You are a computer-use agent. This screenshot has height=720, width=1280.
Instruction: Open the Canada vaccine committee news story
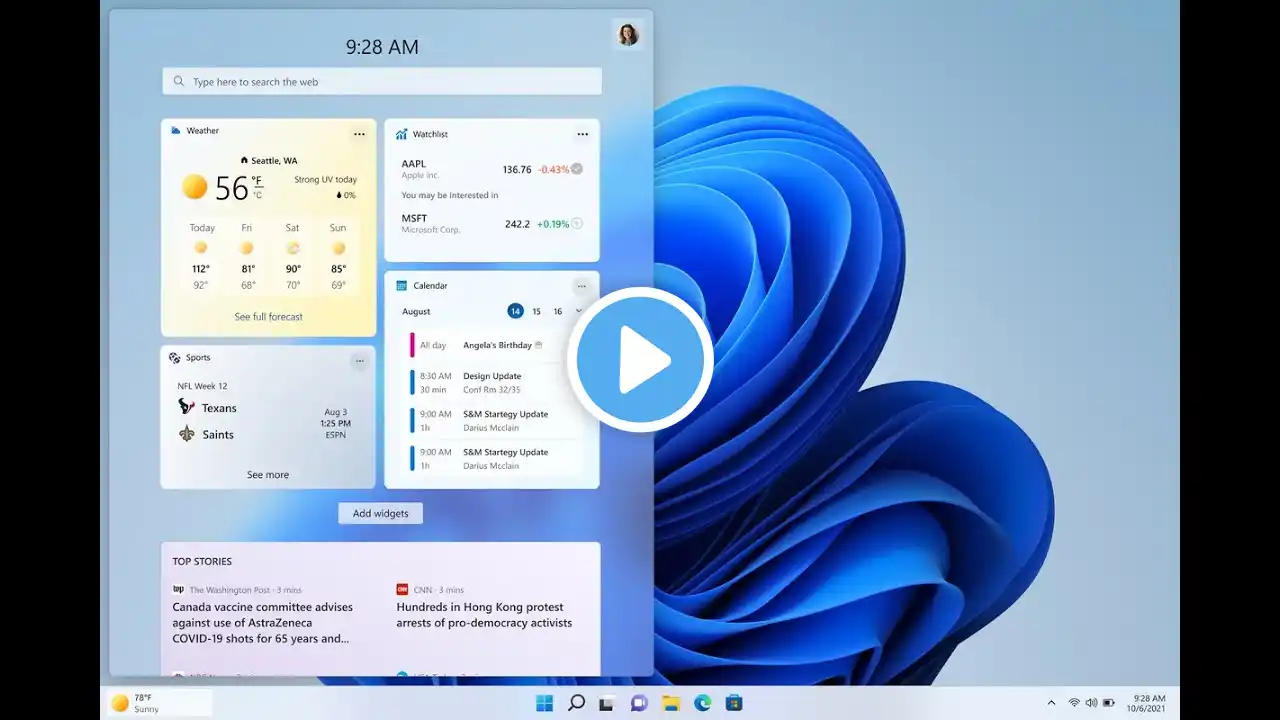(x=263, y=622)
